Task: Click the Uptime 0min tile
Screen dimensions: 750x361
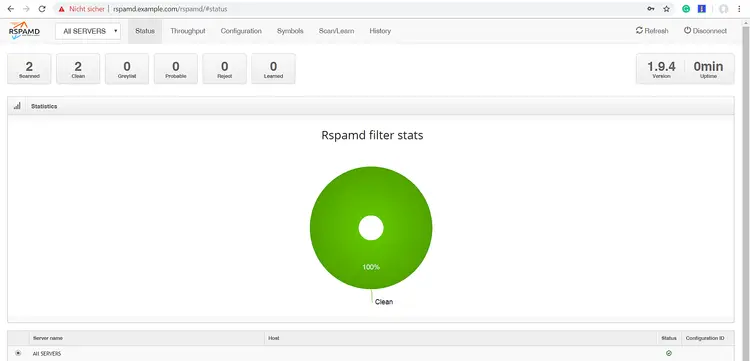Action: point(708,69)
